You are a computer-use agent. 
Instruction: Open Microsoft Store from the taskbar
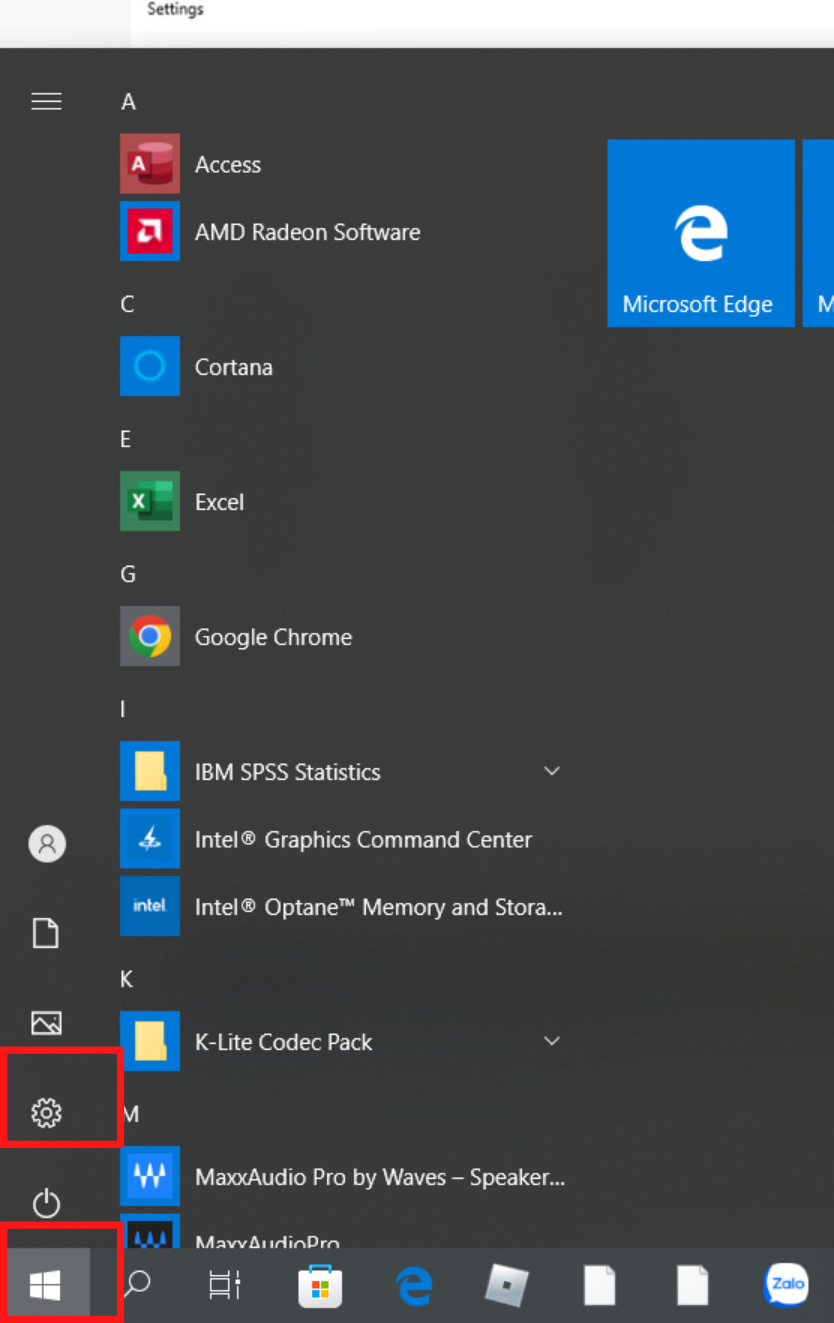tap(320, 1285)
